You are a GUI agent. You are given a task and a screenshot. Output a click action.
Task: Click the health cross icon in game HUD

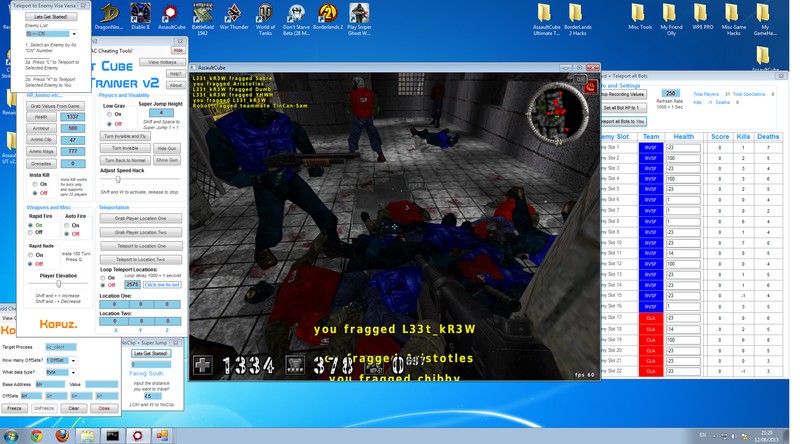click(x=203, y=365)
